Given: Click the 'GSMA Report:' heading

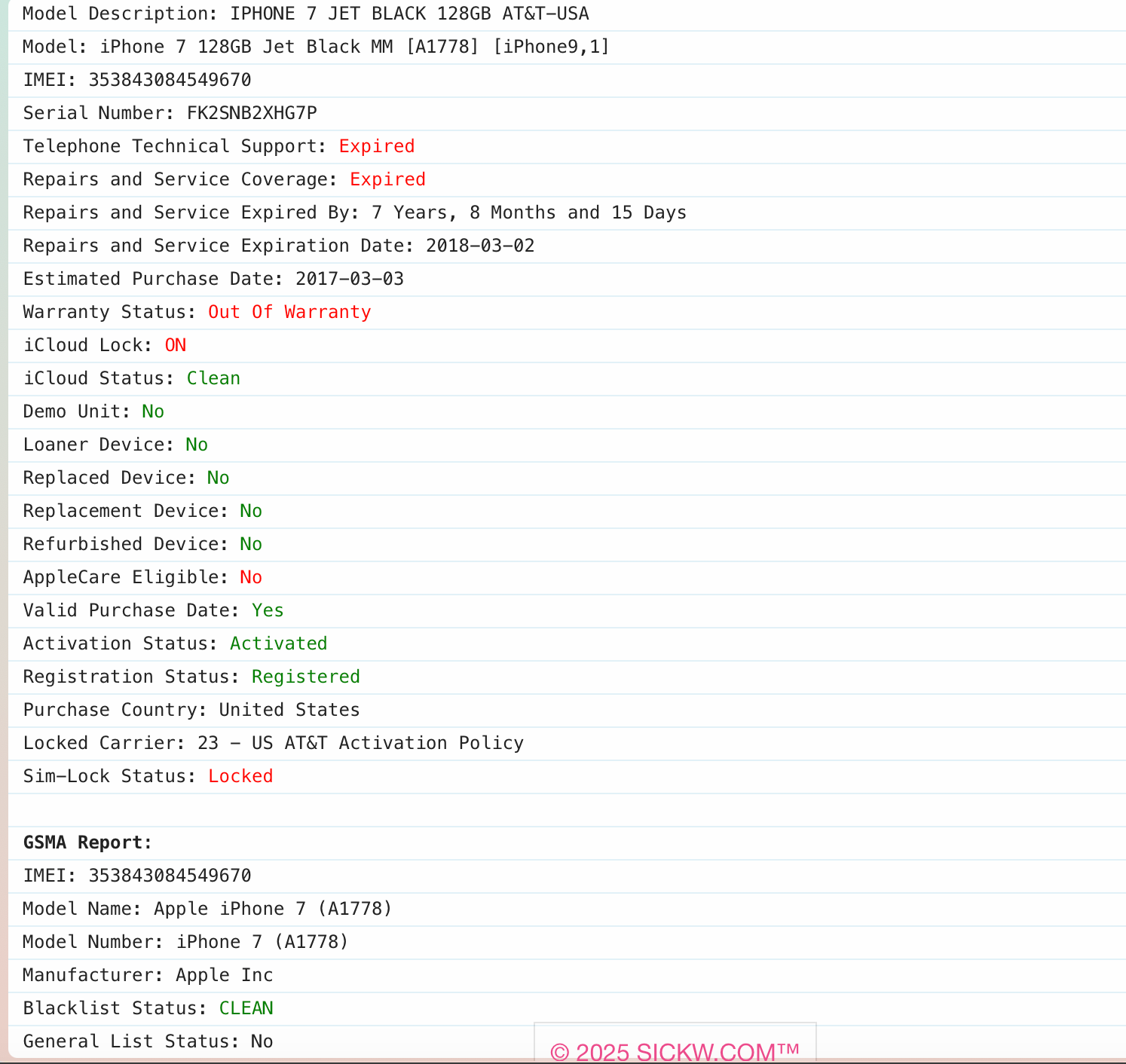Looking at the screenshot, I should [x=87, y=842].
